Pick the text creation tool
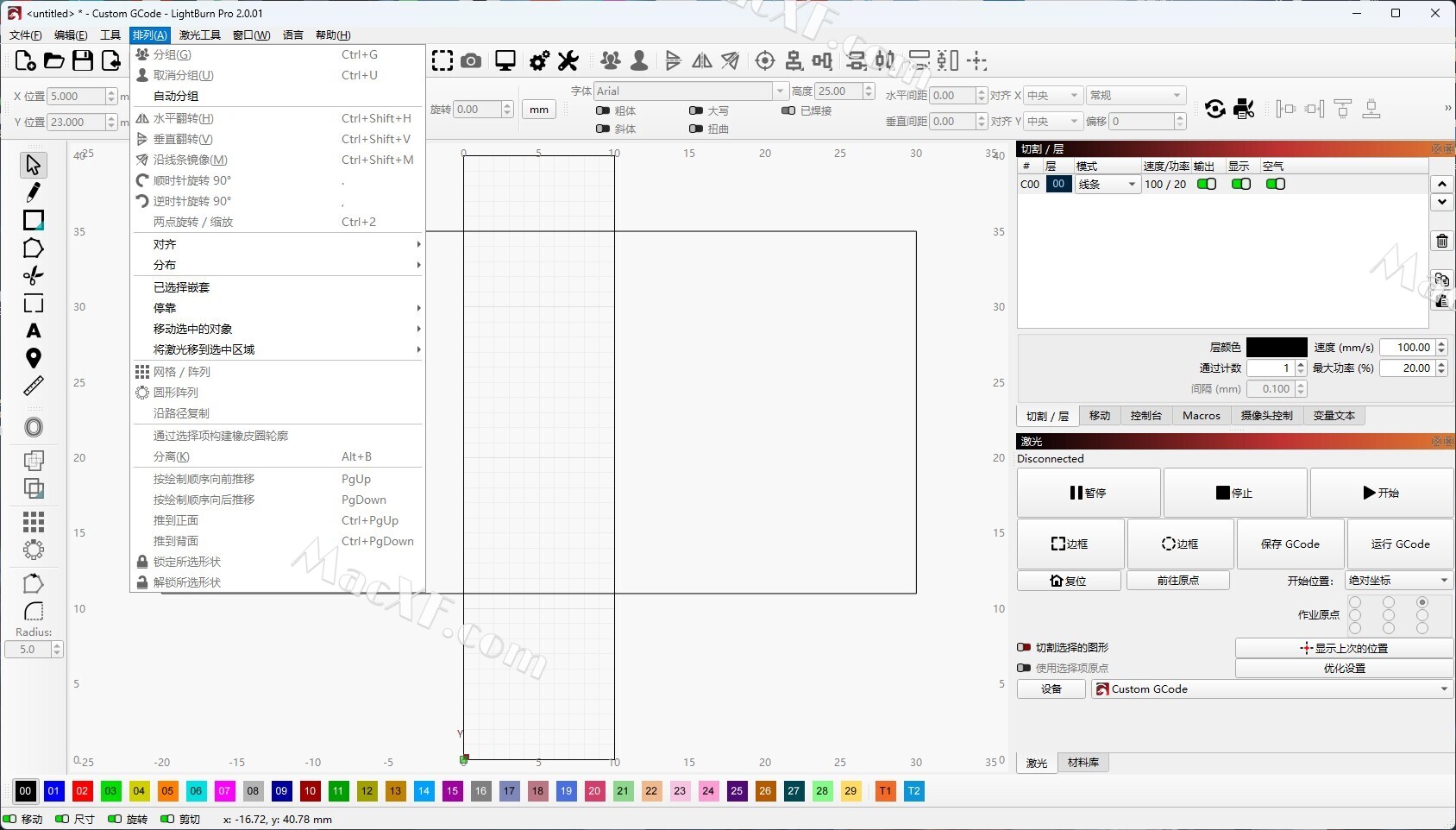The image size is (1456, 830). coord(34,331)
